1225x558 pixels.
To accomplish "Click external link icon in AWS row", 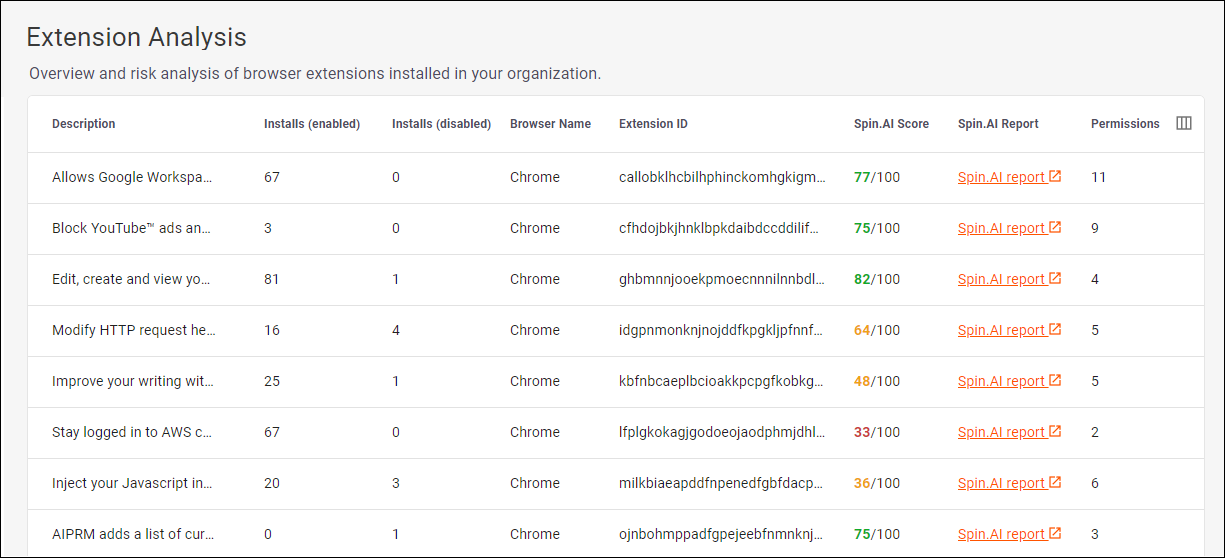I will [x=1055, y=431].
